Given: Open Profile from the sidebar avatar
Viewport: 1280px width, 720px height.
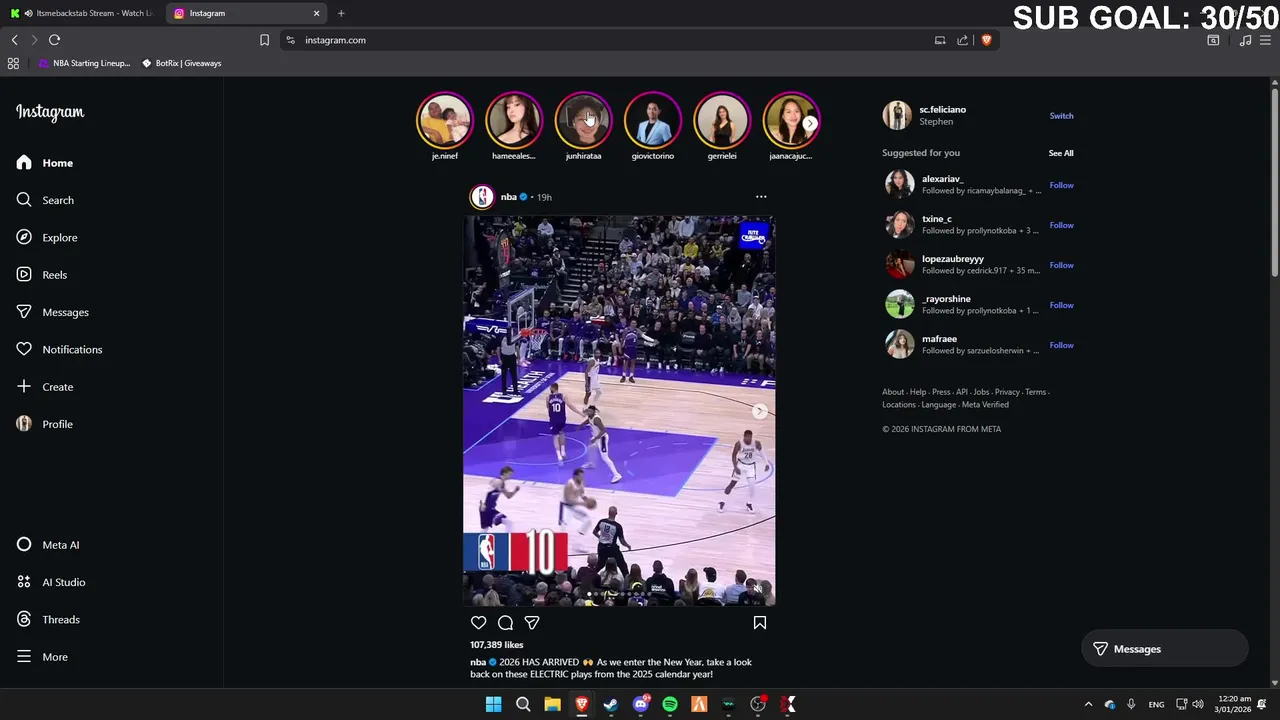Looking at the screenshot, I should pyautogui.click(x=24, y=424).
